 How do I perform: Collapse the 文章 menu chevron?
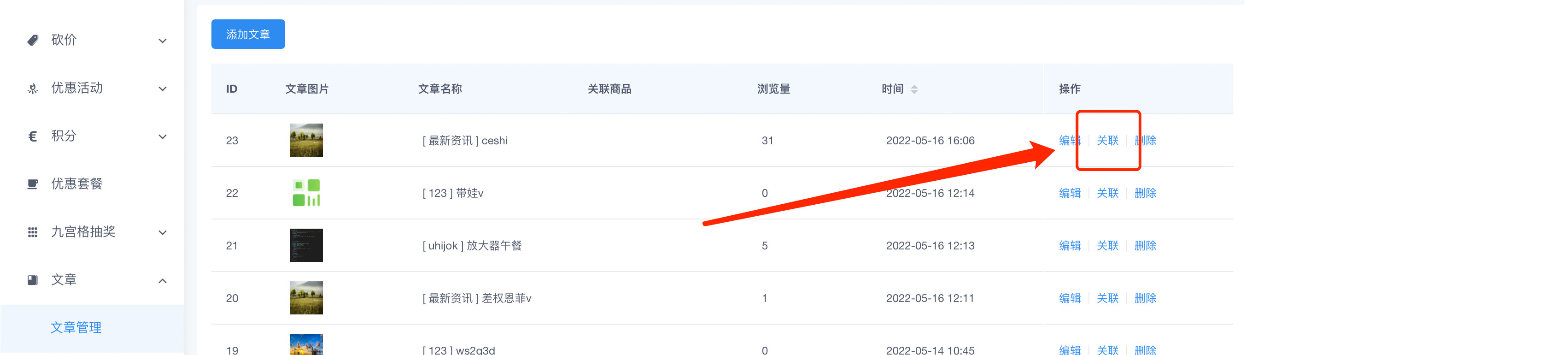[x=163, y=281]
